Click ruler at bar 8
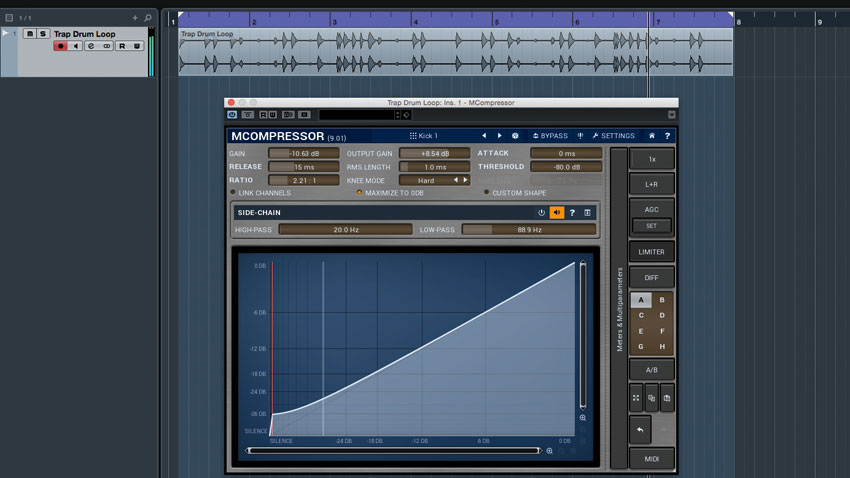The height and width of the screenshot is (478, 850). pyautogui.click(x=738, y=22)
